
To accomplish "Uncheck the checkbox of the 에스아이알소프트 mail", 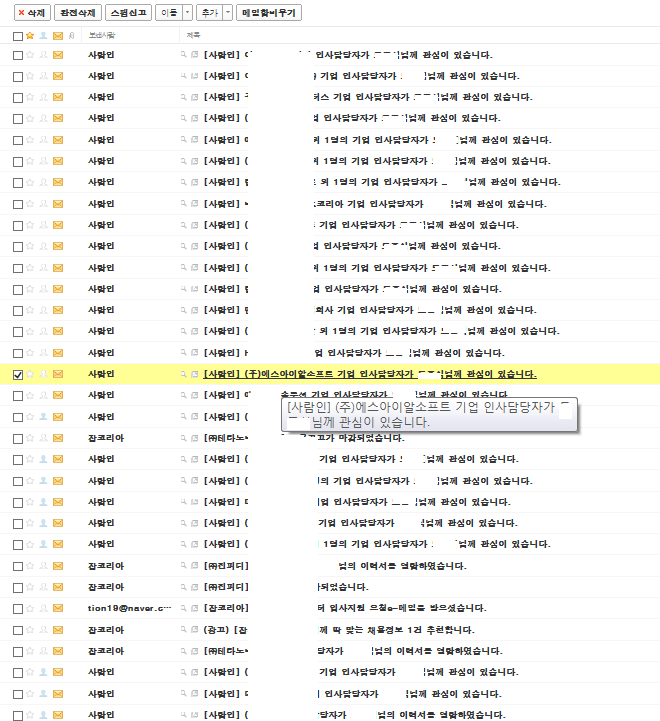I will click(x=18, y=375).
